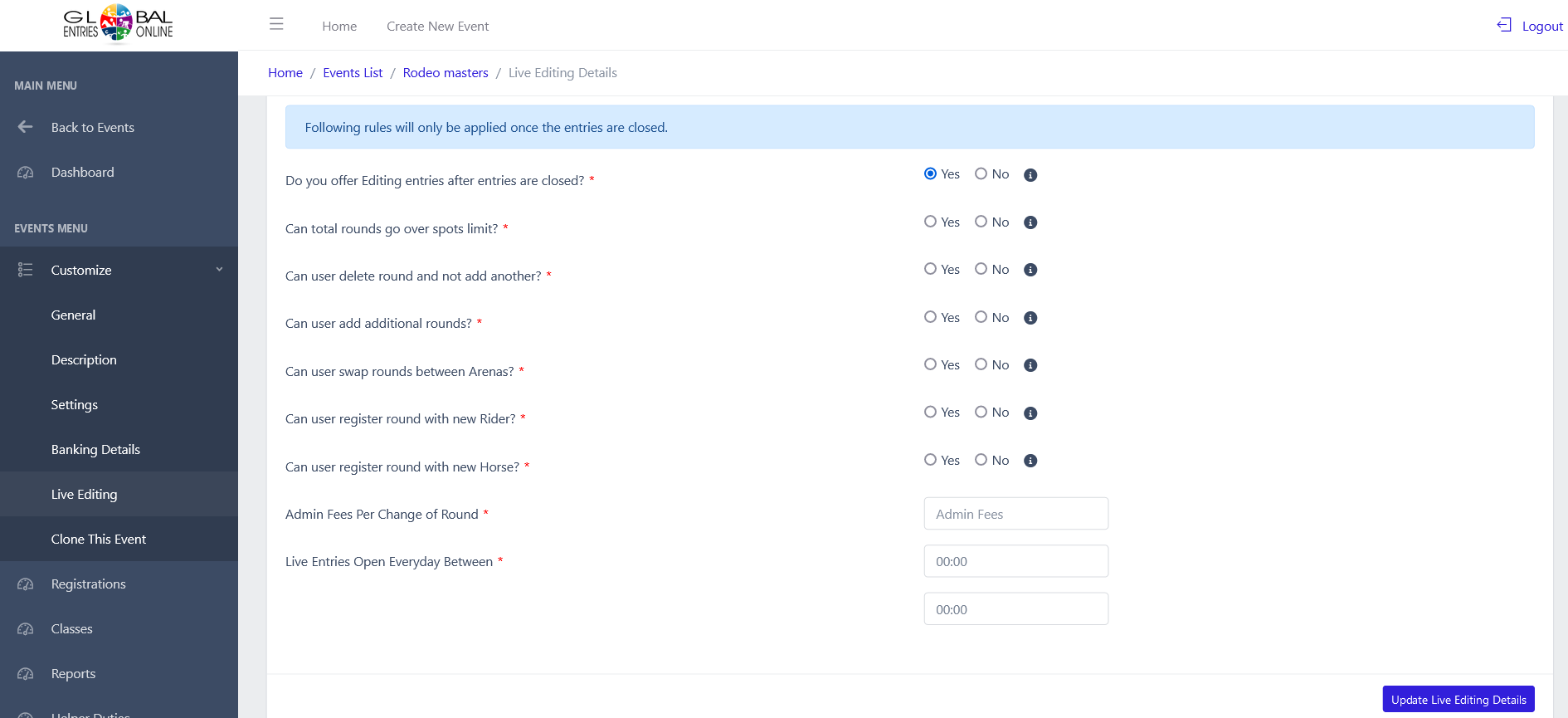Open info icon for spots limit question
Image resolution: width=1568 pixels, height=718 pixels.
pos(1030,222)
